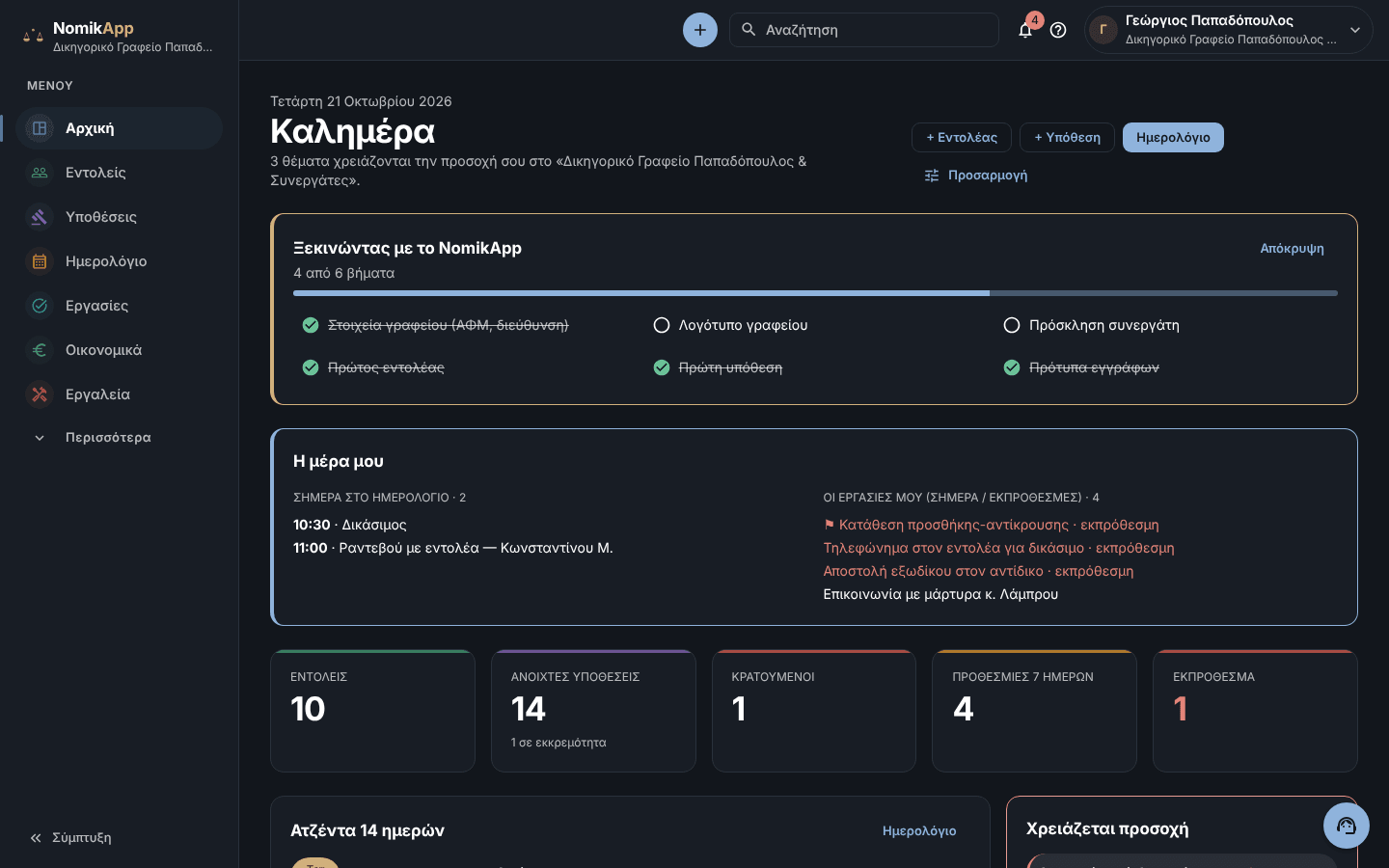Click the Εργασίες checkmark icon

click(x=40, y=306)
